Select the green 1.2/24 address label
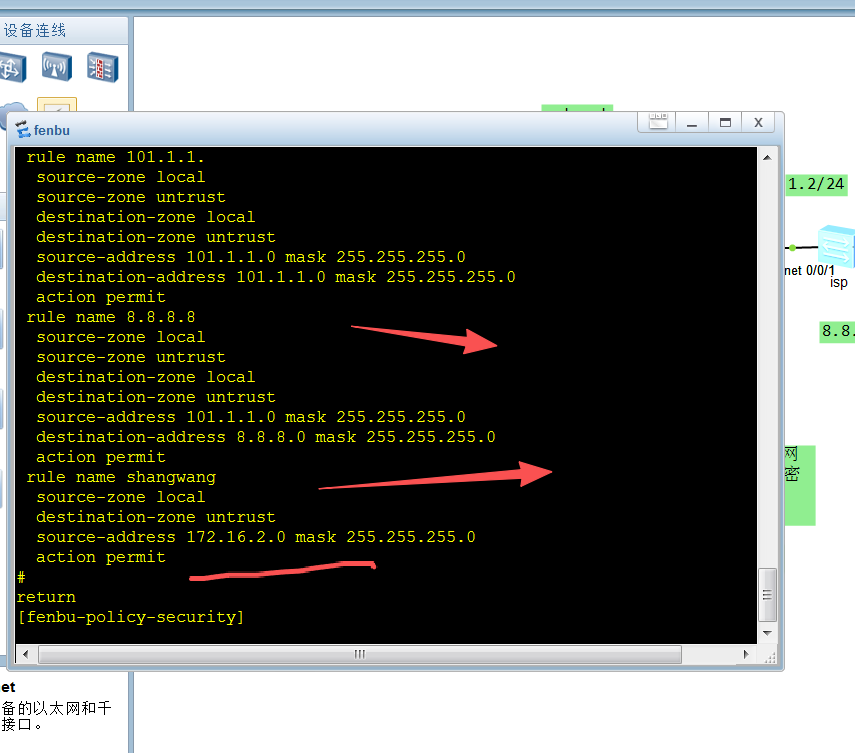 816,184
